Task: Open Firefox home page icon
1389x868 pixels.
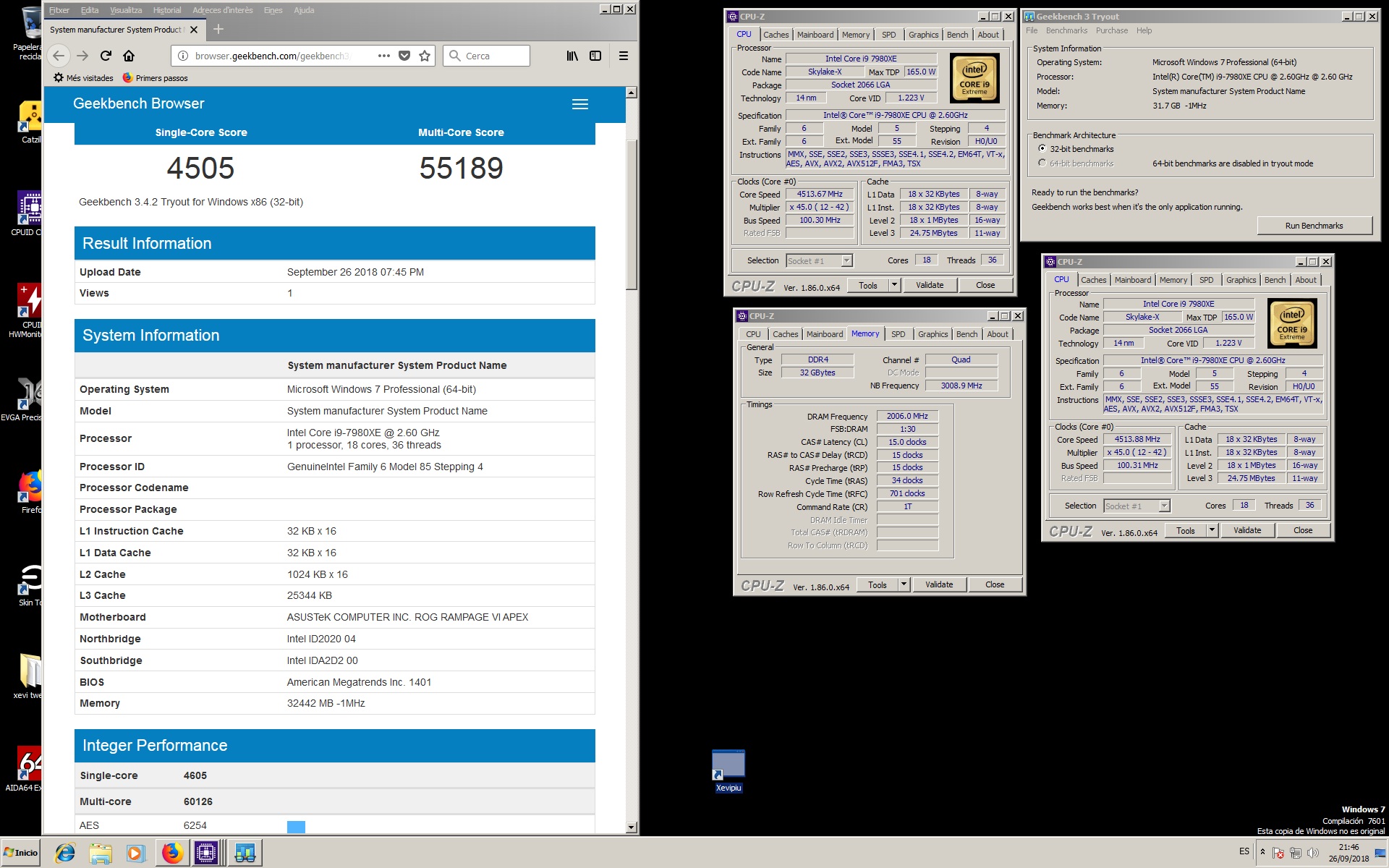Action: [x=129, y=56]
